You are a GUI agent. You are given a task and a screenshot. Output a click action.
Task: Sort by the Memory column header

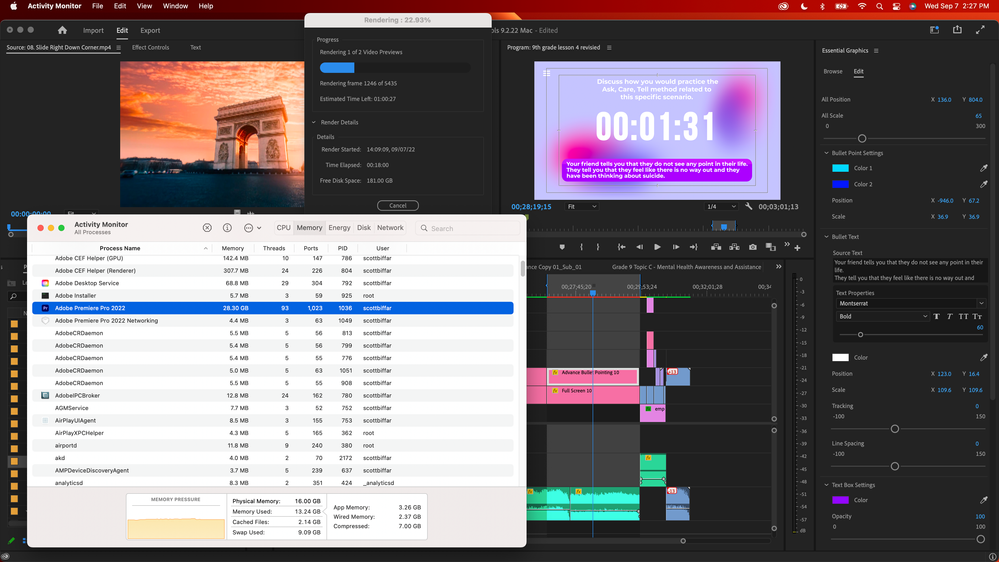(x=233, y=249)
